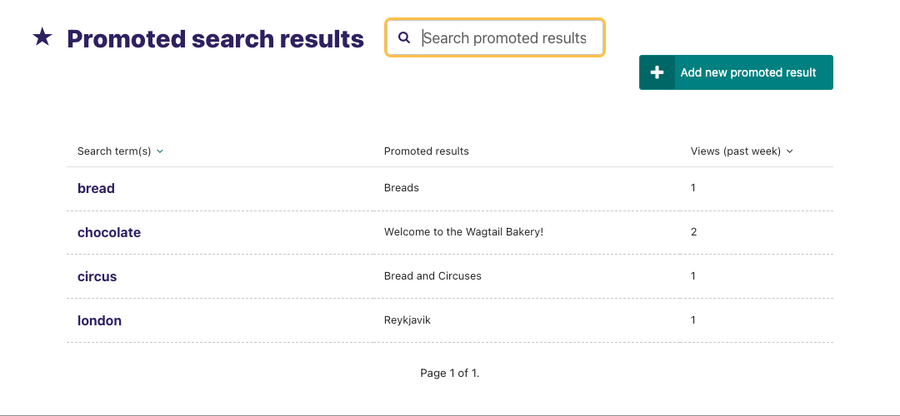900x416 pixels.
Task: Open the london search term entry
Action: (x=99, y=321)
